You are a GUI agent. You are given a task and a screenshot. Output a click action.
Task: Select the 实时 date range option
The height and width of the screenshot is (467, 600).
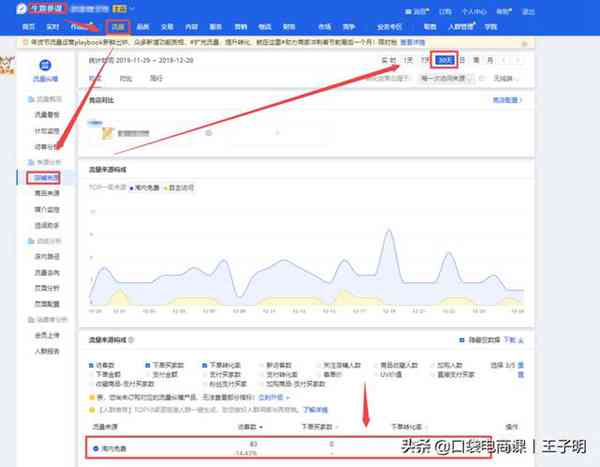click(x=389, y=60)
